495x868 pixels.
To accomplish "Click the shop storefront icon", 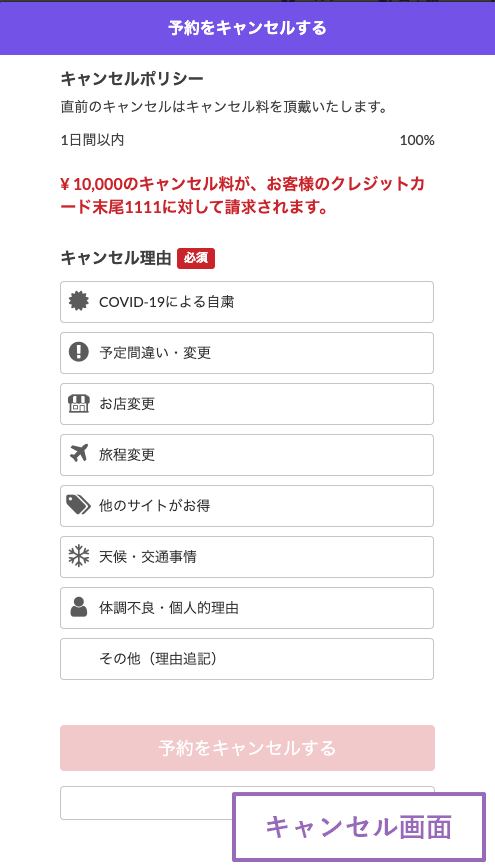I will point(79,403).
